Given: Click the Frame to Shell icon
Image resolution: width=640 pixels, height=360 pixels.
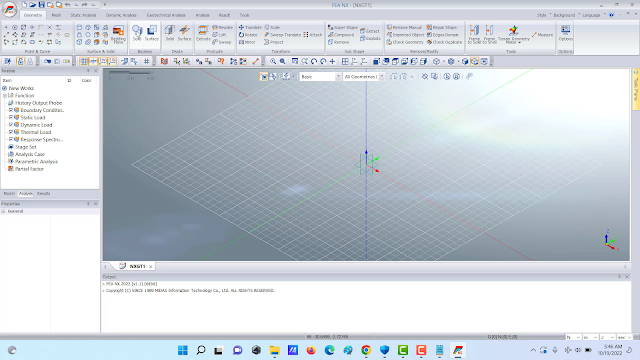Looking at the screenshot, I should coord(489,34).
